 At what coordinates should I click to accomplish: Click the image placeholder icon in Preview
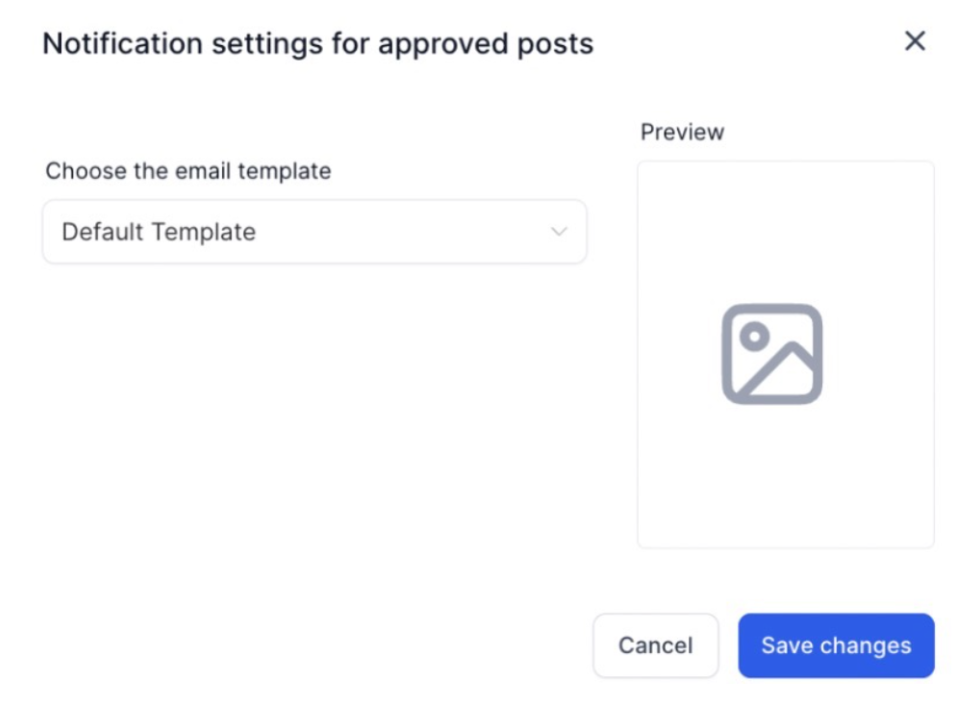(x=772, y=354)
